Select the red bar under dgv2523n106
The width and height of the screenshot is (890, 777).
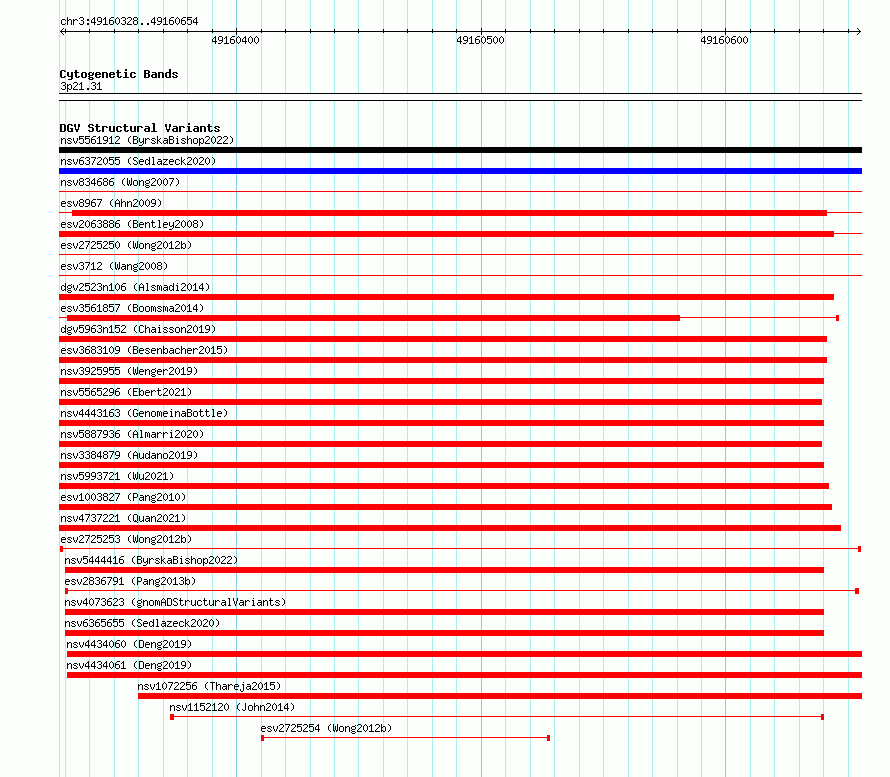(x=446, y=297)
